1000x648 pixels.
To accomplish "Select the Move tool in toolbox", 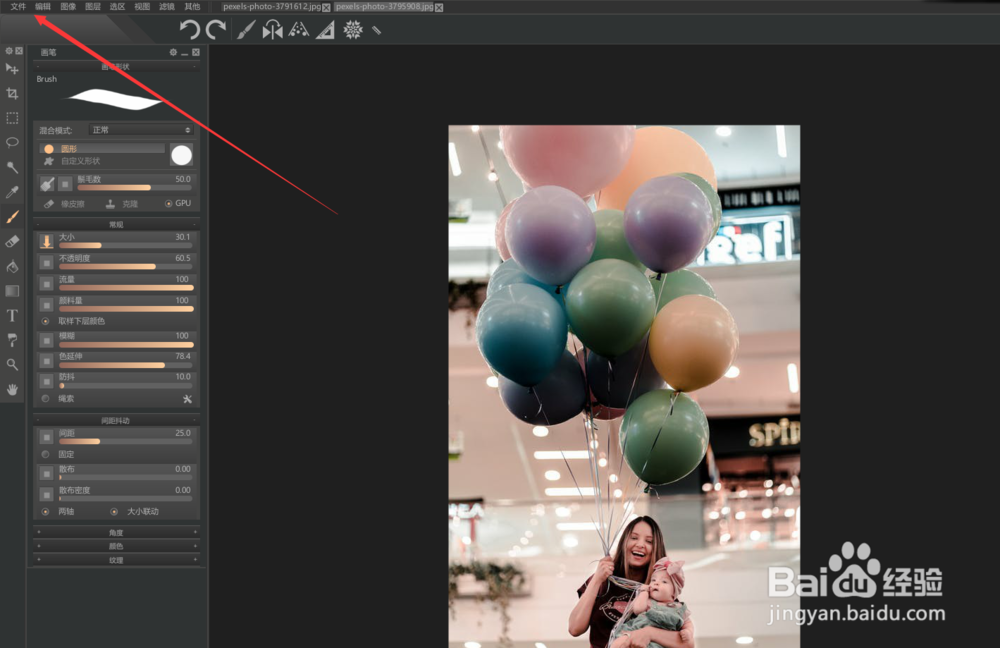I will (x=12, y=69).
